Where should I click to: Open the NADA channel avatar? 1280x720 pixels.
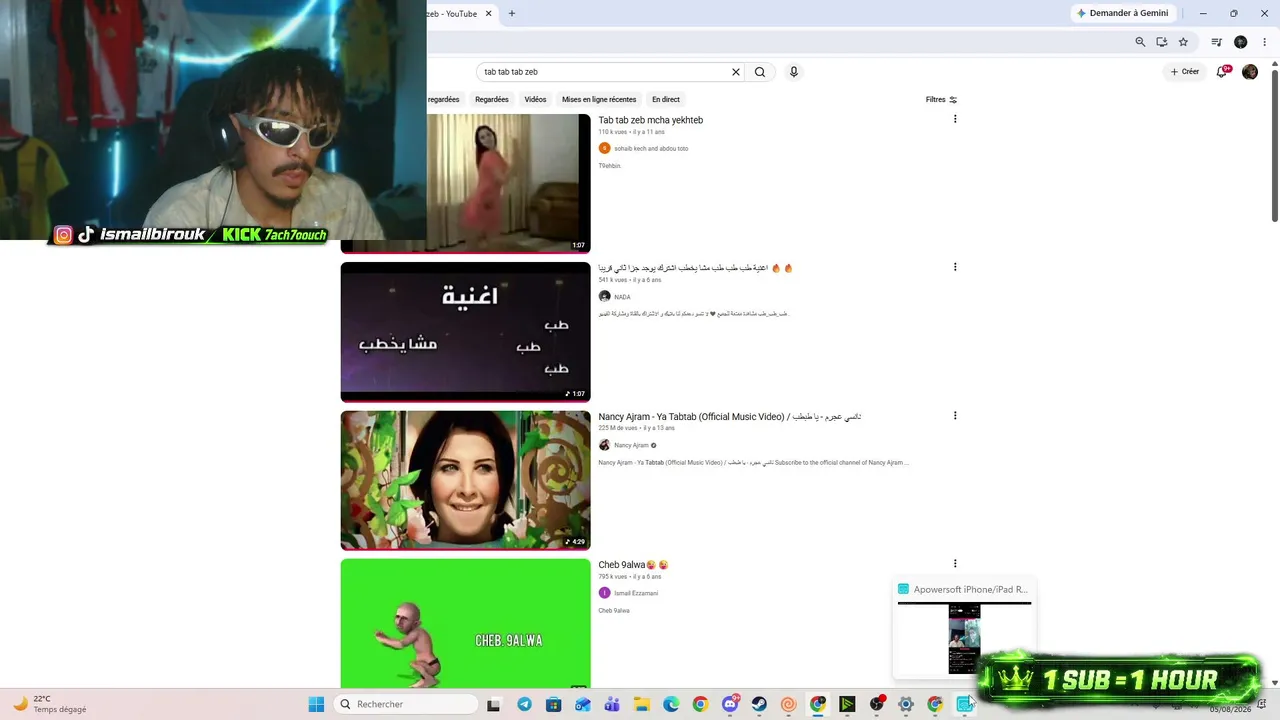pos(605,297)
